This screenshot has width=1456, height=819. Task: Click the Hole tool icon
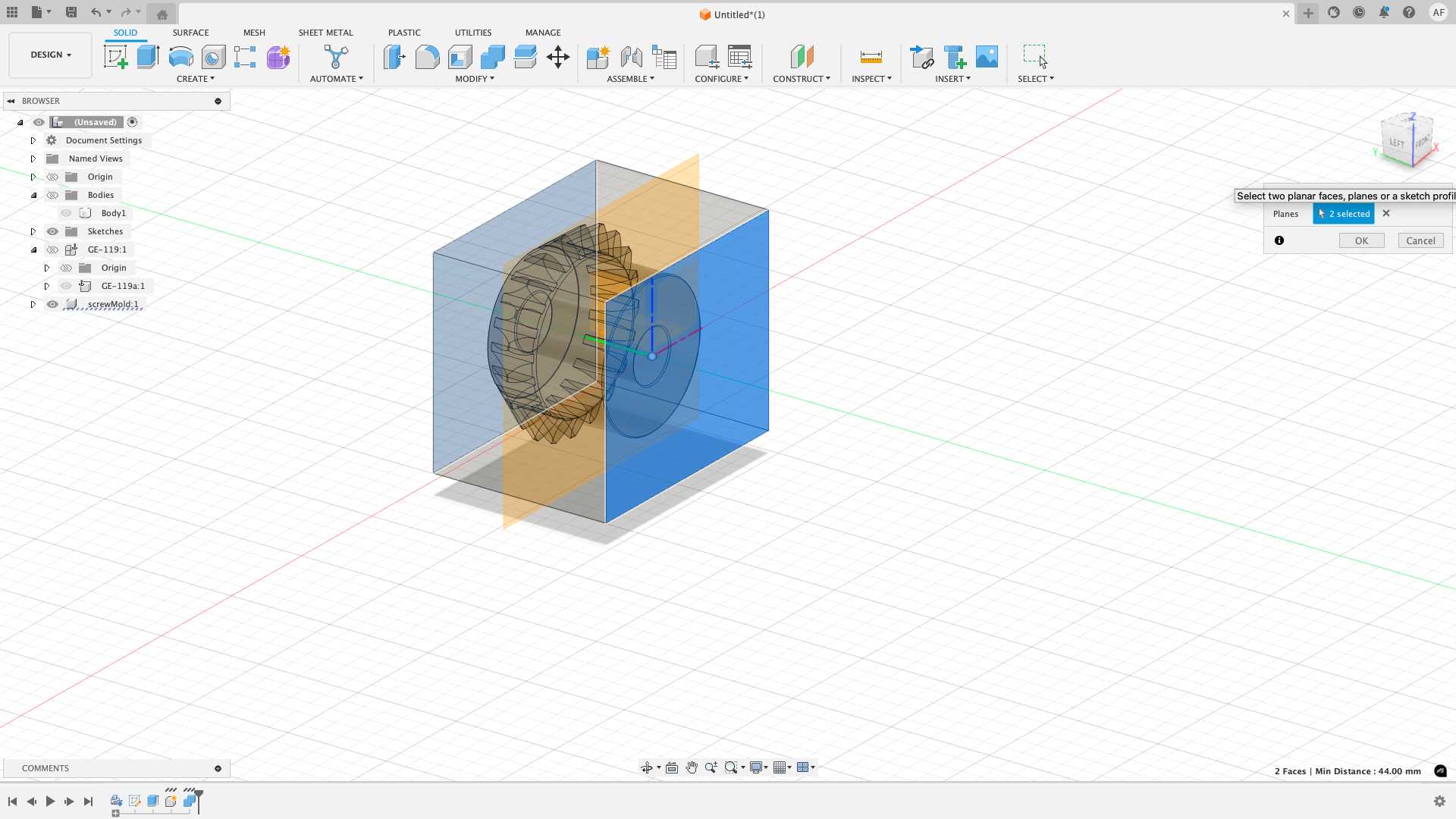tap(213, 57)
